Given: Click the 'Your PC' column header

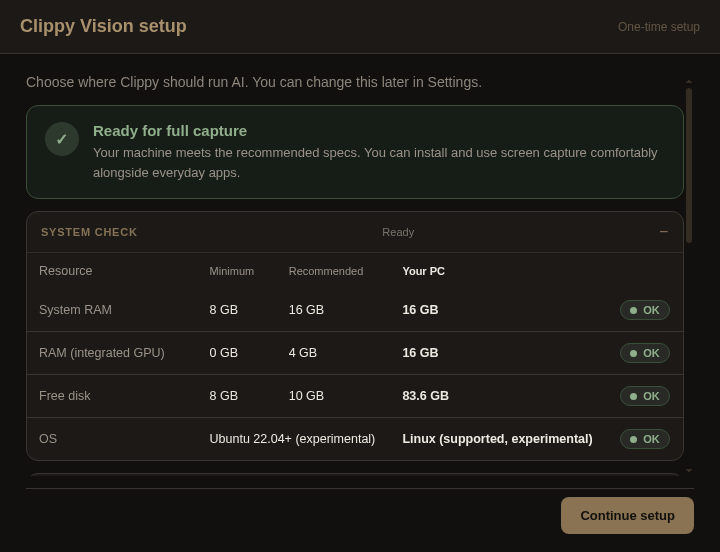Looking at the screenshot, I should tap(423, 271).
